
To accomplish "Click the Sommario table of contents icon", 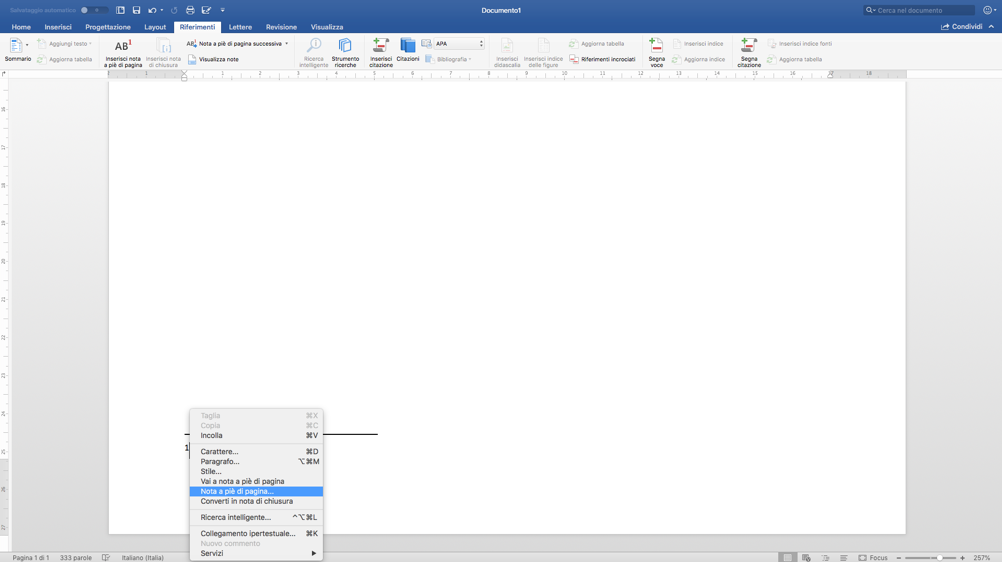I will (x=15, y=46).
